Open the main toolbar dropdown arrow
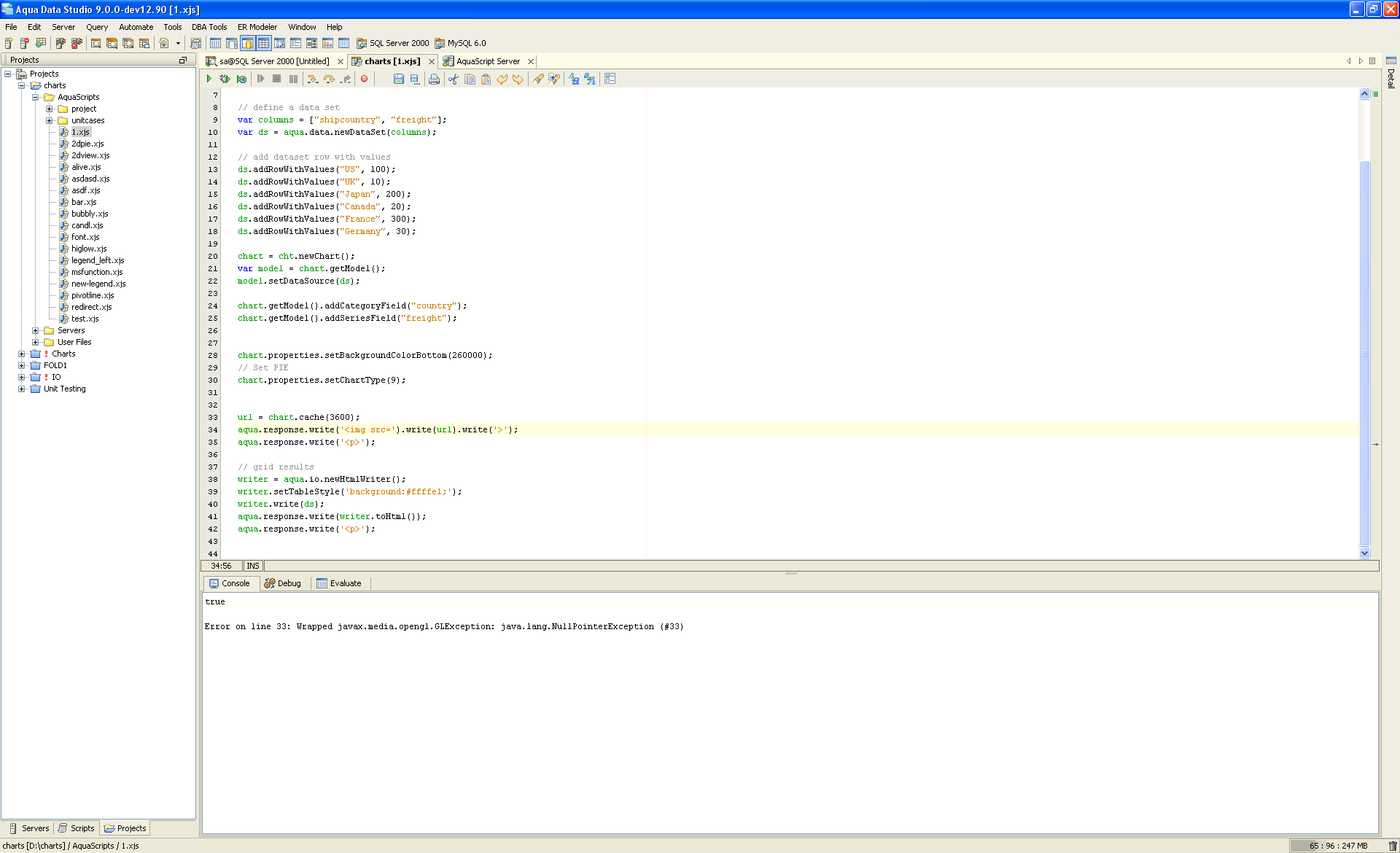 [x=178, y=43]
